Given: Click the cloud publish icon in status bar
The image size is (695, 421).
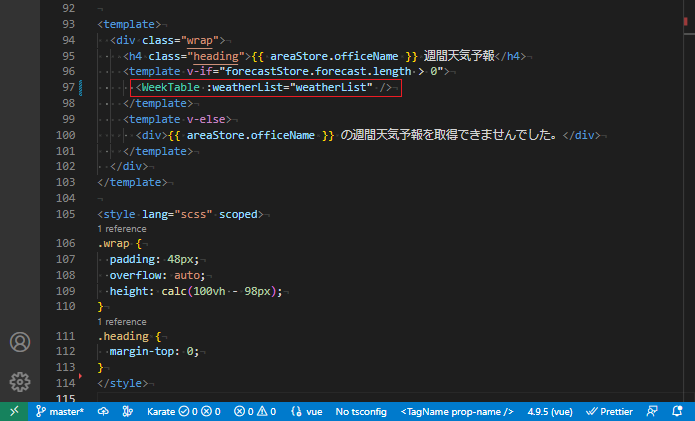Looking at the screenshot, I should pos(103,411).
